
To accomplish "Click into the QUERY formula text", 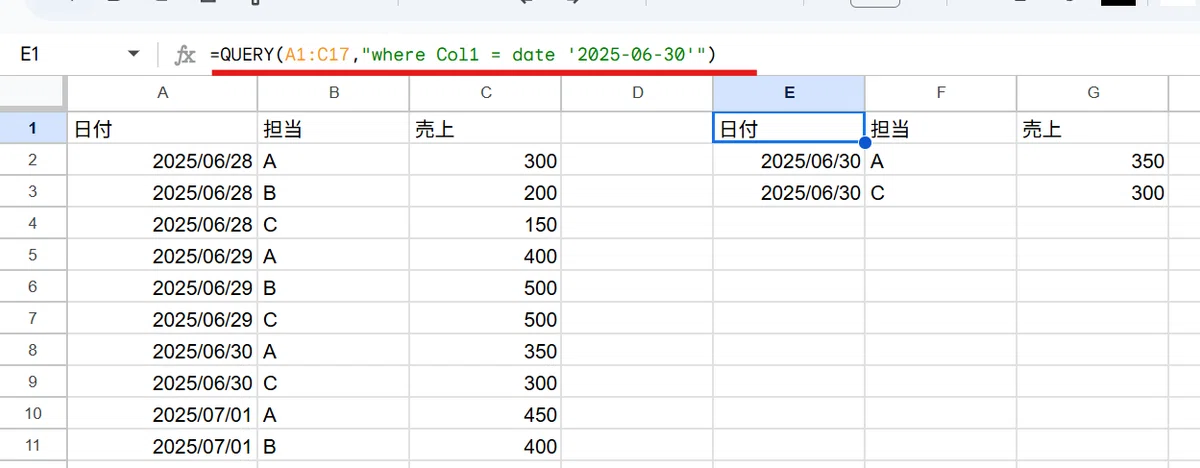I will (463, 55).
